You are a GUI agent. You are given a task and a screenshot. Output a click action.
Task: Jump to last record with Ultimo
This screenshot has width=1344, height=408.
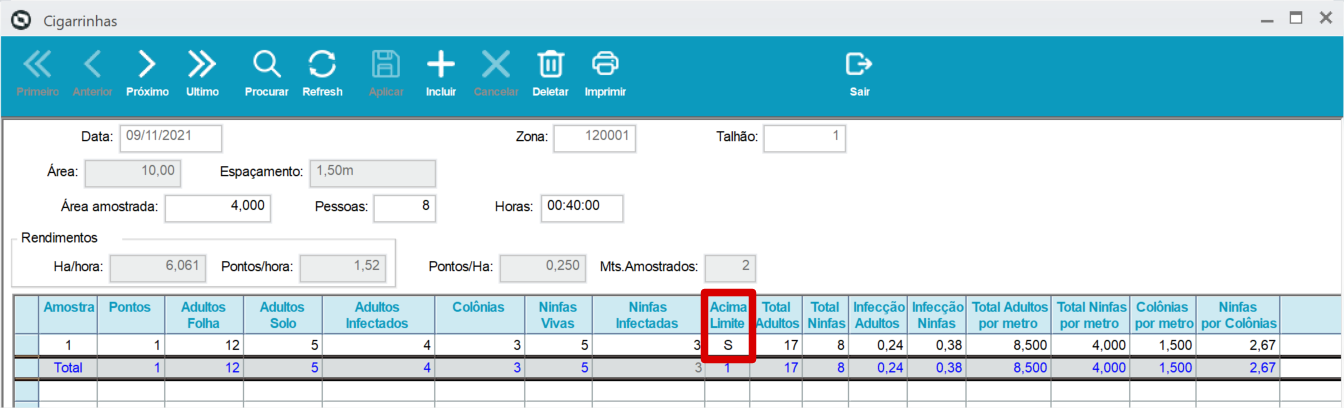point(202,73)
